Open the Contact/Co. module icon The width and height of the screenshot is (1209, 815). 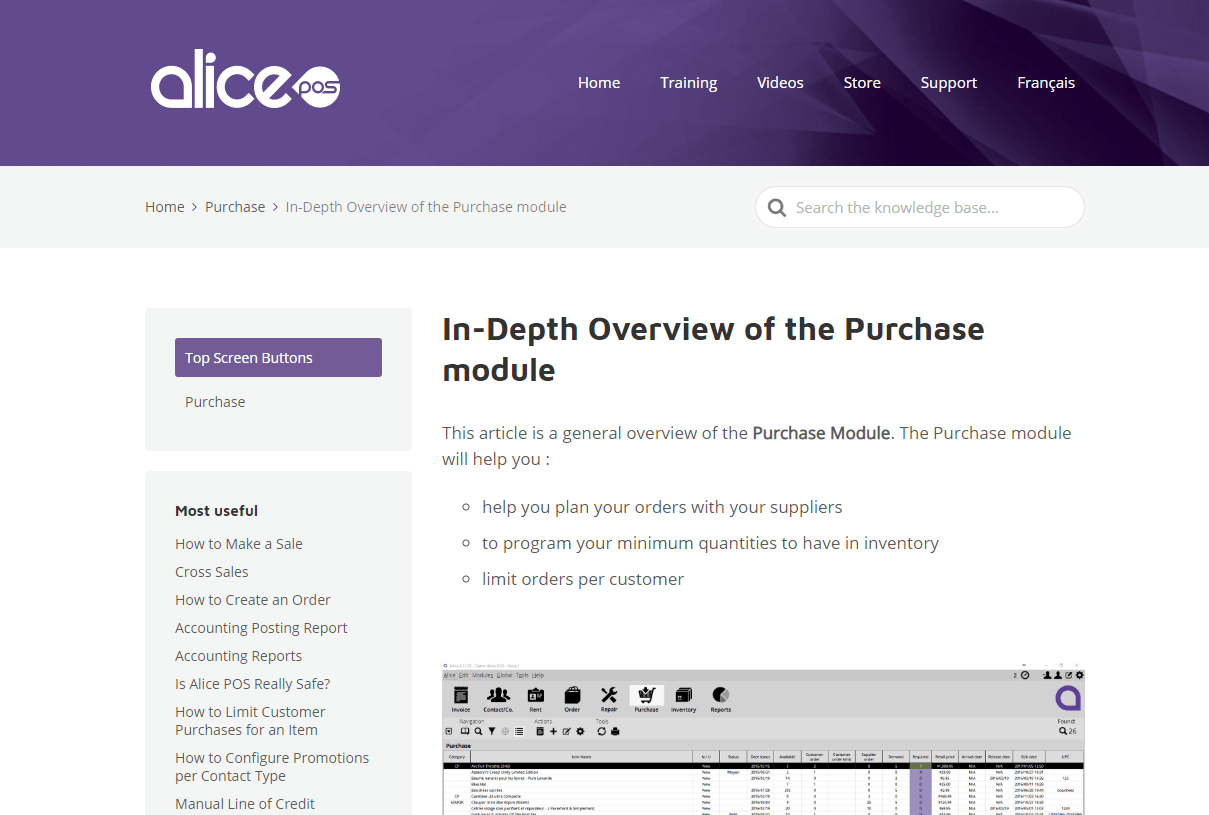pos(497,695)
